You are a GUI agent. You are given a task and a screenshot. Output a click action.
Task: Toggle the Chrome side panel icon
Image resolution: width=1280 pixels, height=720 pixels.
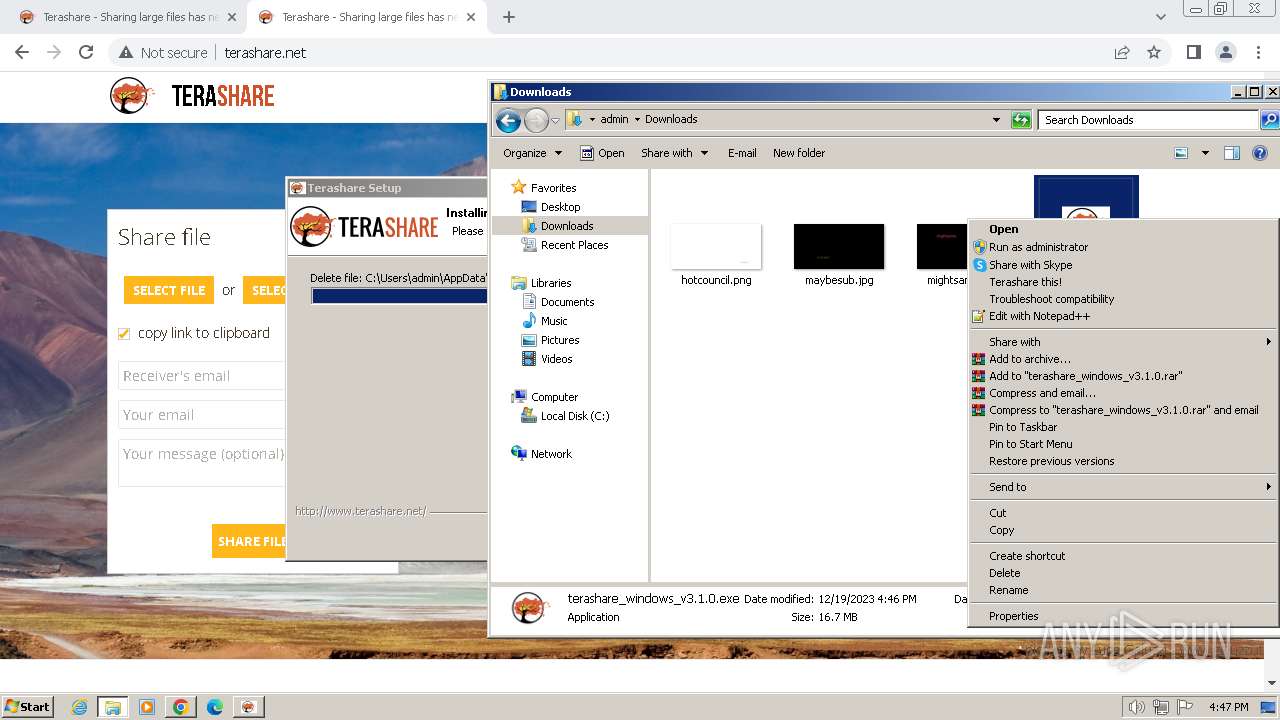(x=1193, y=52)
